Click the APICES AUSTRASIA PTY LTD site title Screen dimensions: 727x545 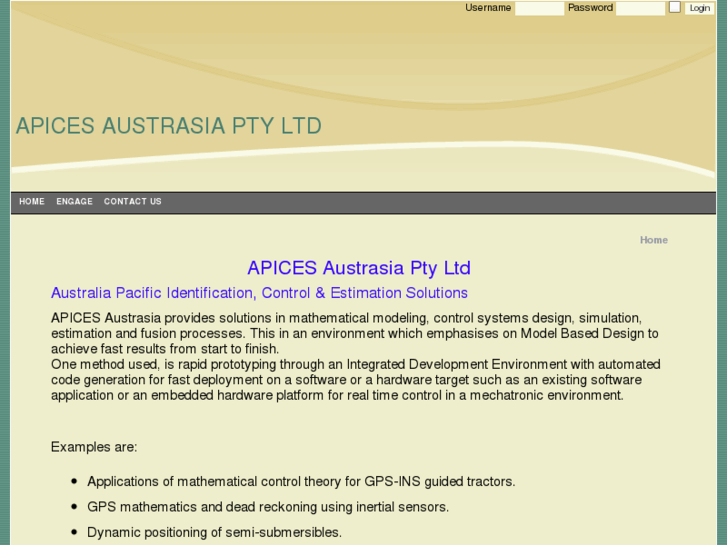(169, 126)
